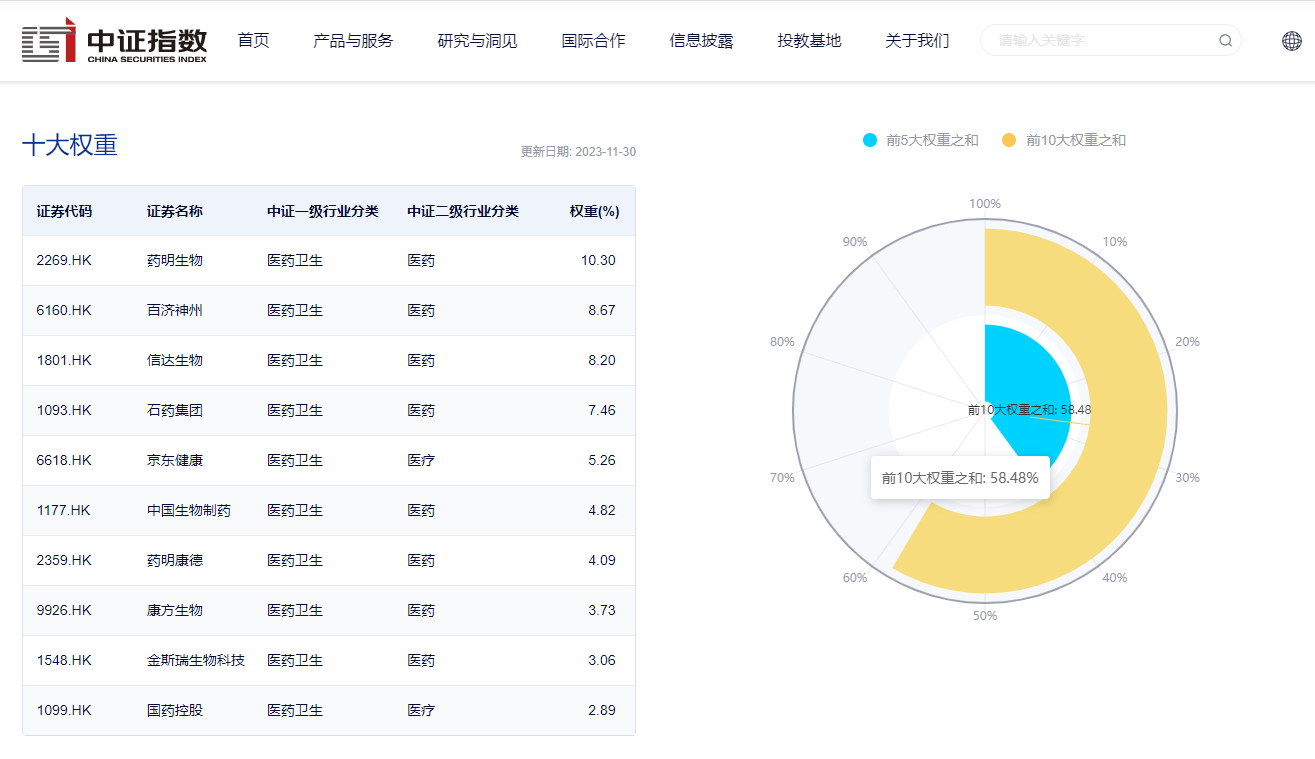1315x759 pixels.
Task: Click the 2359.HK security code
Action: (64, 560)
